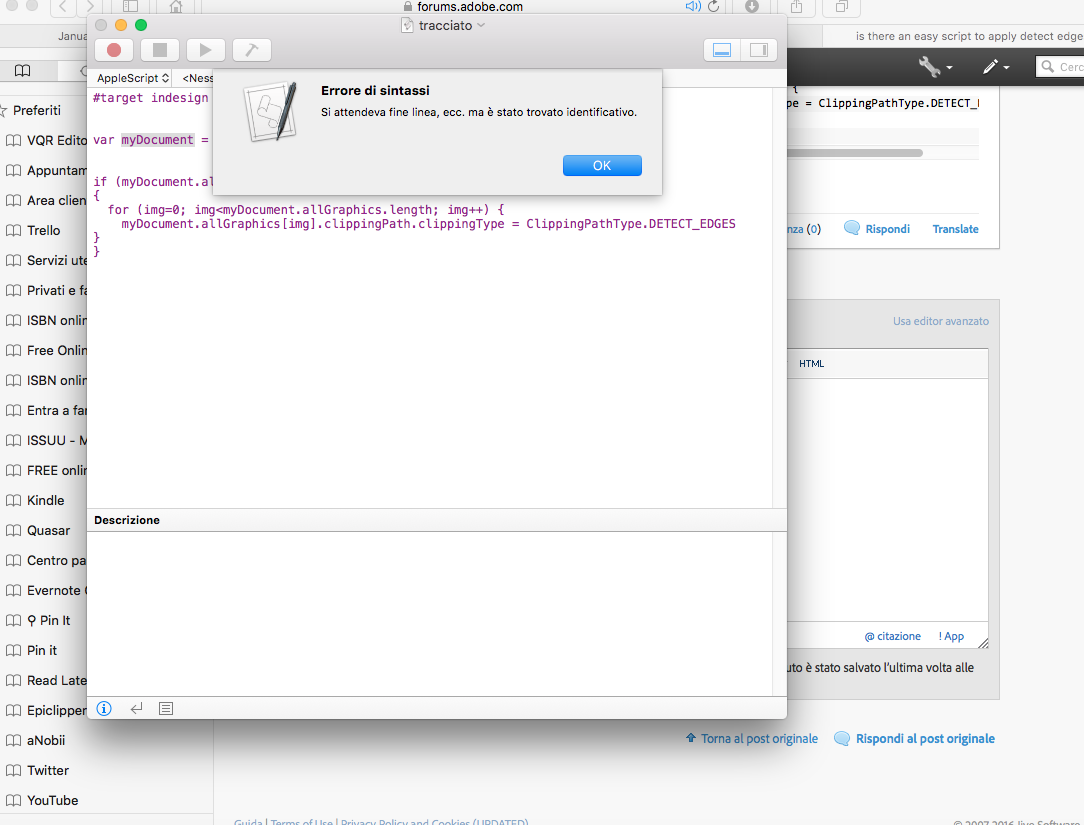Viewport: 1084px width, 825px height.
Task: Click the Stop button in Script Editor
Action: 160,50
